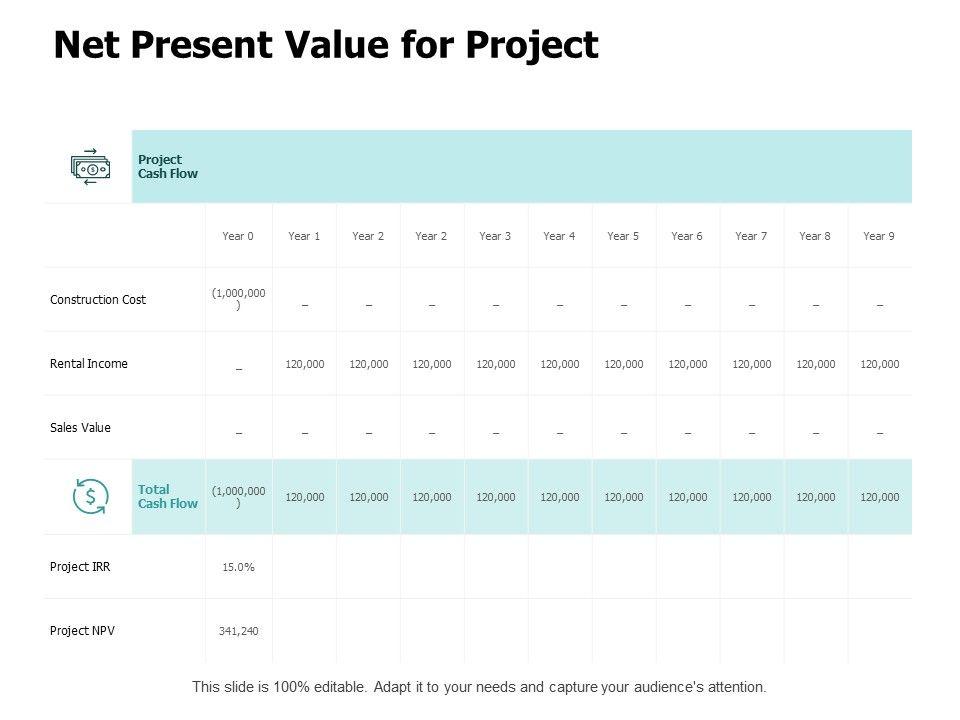Click Total Cash Flow Year 0 value

pos(238,497)
